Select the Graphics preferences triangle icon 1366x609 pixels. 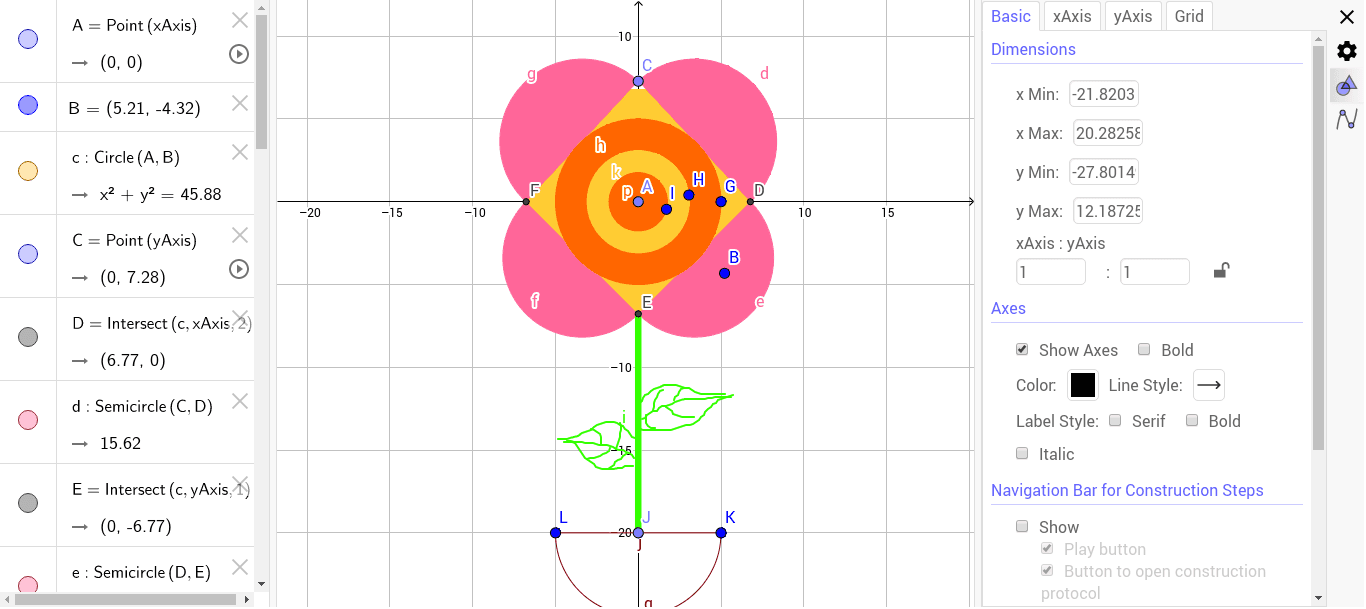tap(1347, 86)
